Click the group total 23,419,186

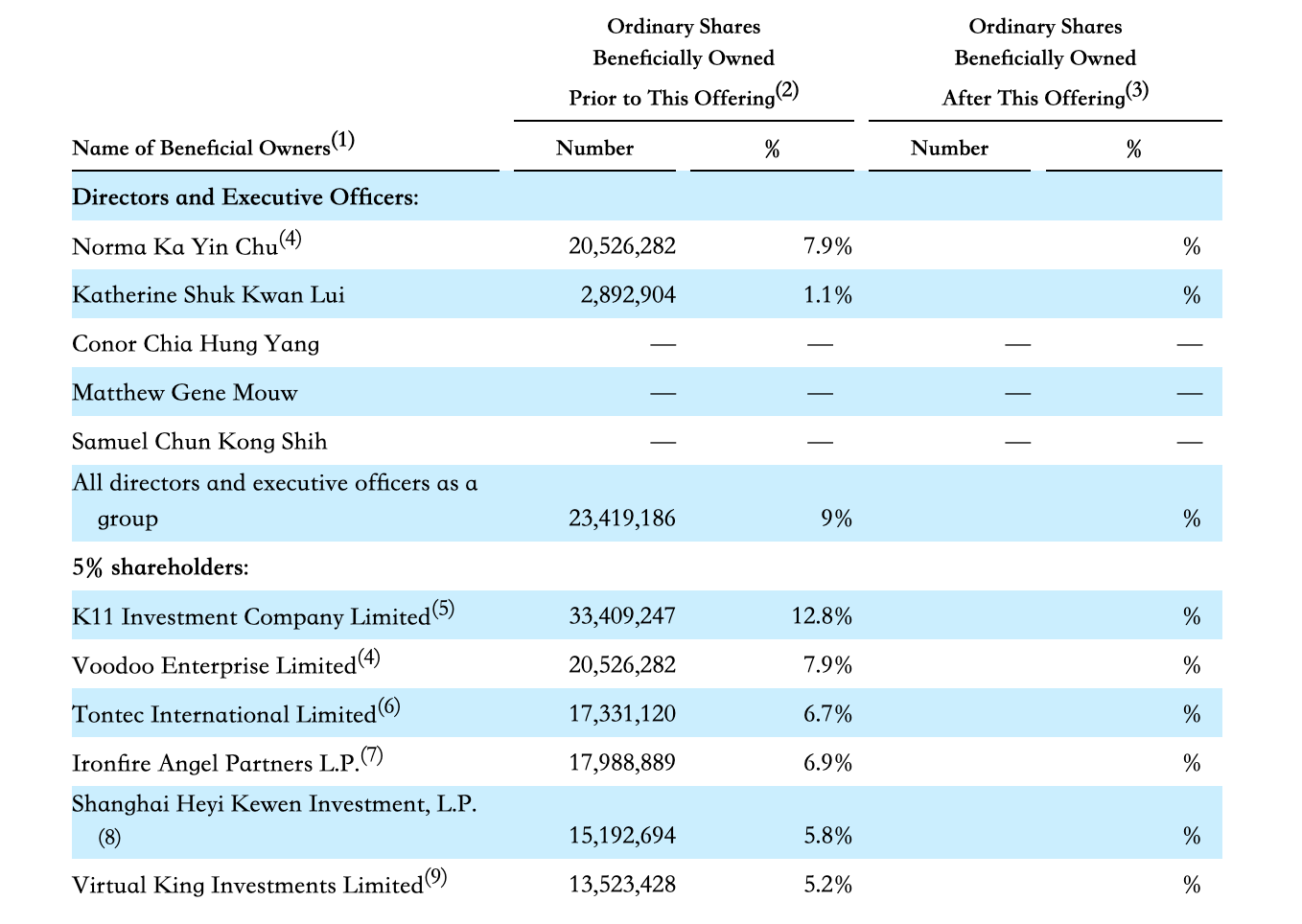tap(622, 519)
